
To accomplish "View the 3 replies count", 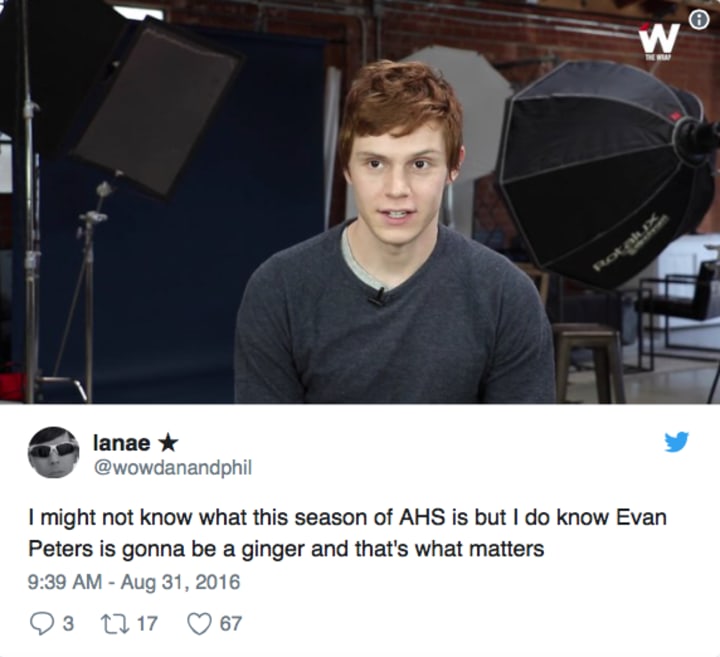I will [x=68, y=624].
